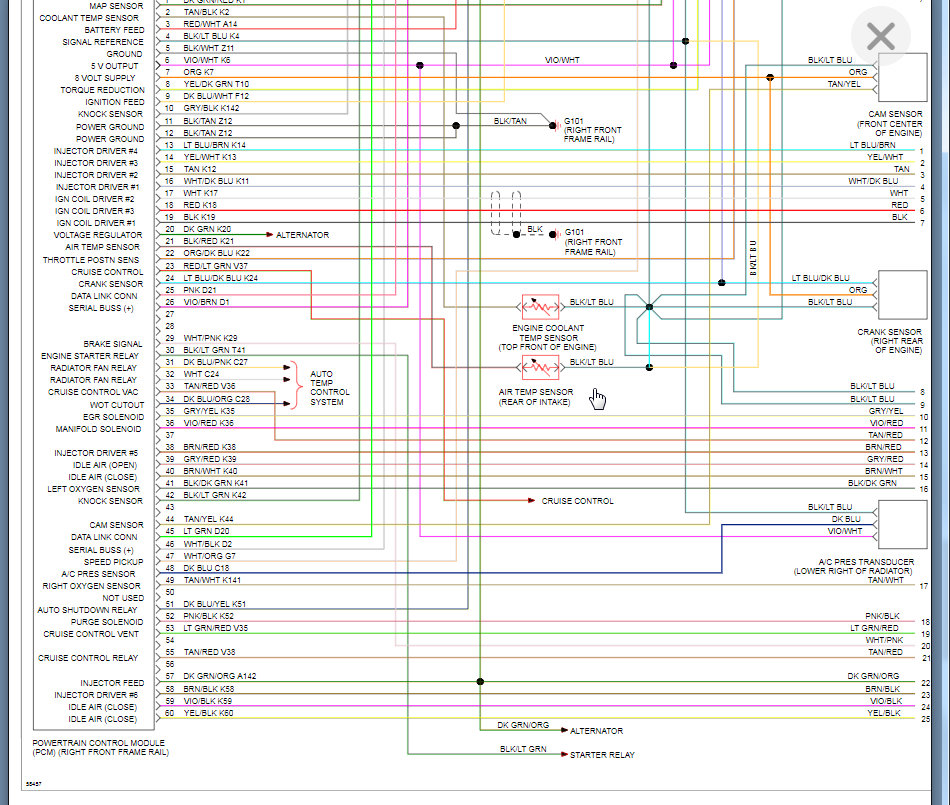950x805 pixels.
Task: Click the THROTTLE POSTN SENS description
Action: (x=90, y=260)
